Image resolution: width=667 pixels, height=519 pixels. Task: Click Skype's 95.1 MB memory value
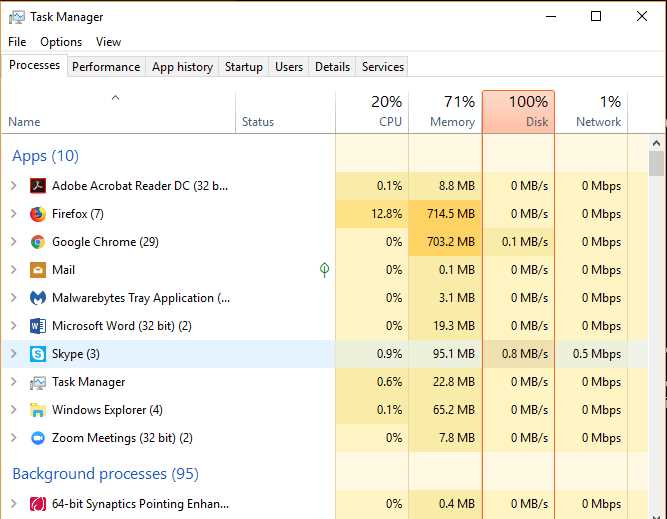[454, 354]
